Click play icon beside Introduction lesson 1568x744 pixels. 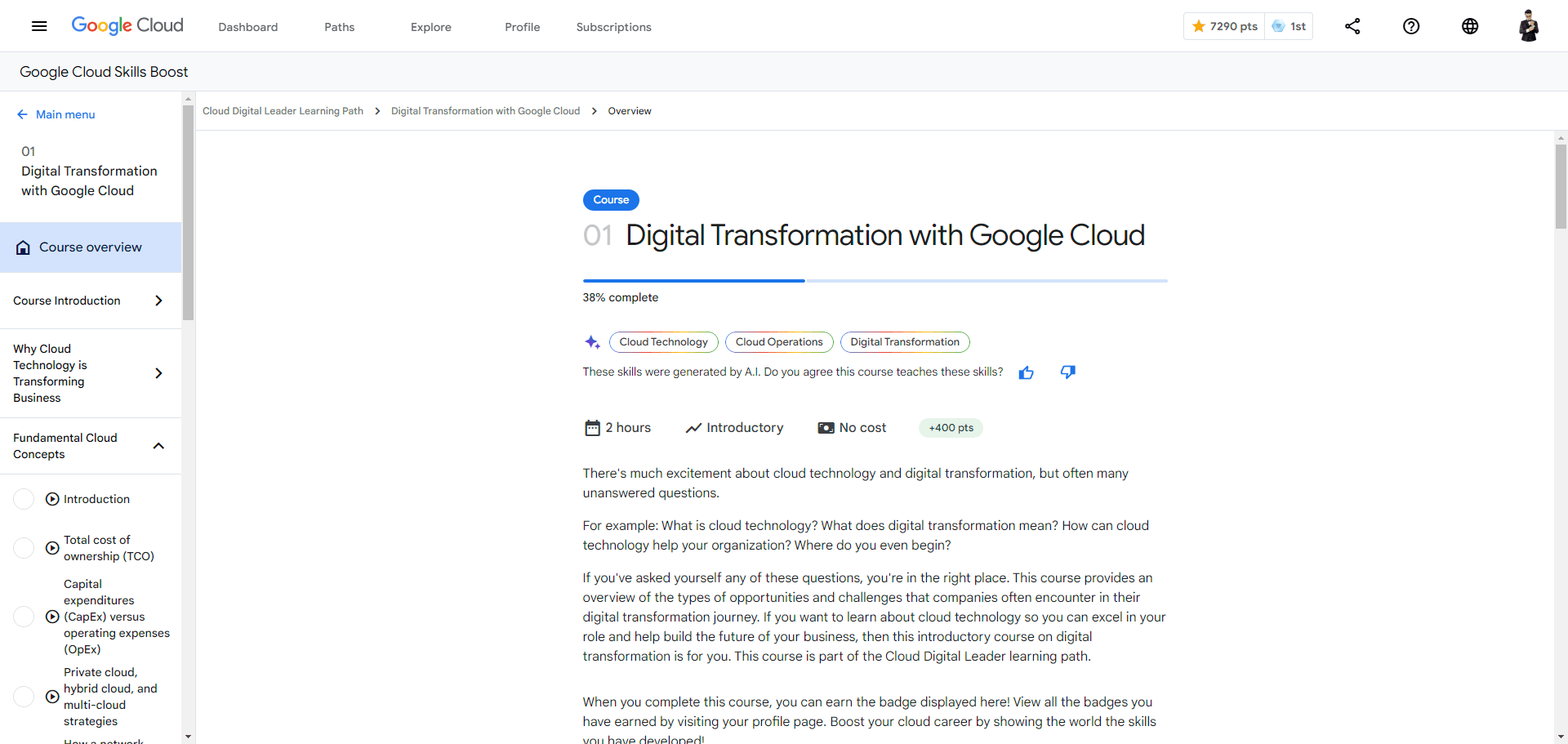[x=52, y=499]
